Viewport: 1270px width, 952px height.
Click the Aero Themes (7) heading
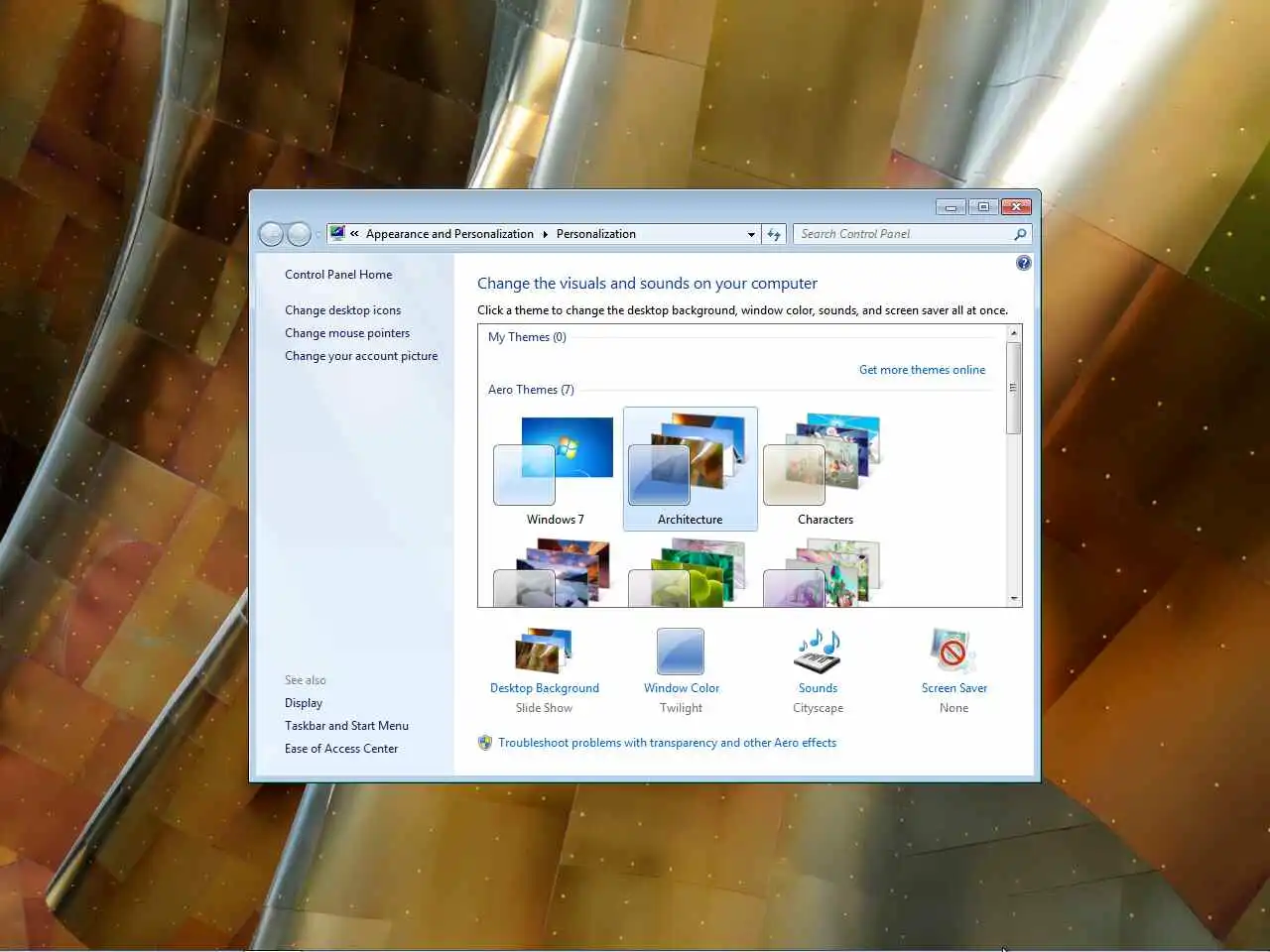click(531, 390)
